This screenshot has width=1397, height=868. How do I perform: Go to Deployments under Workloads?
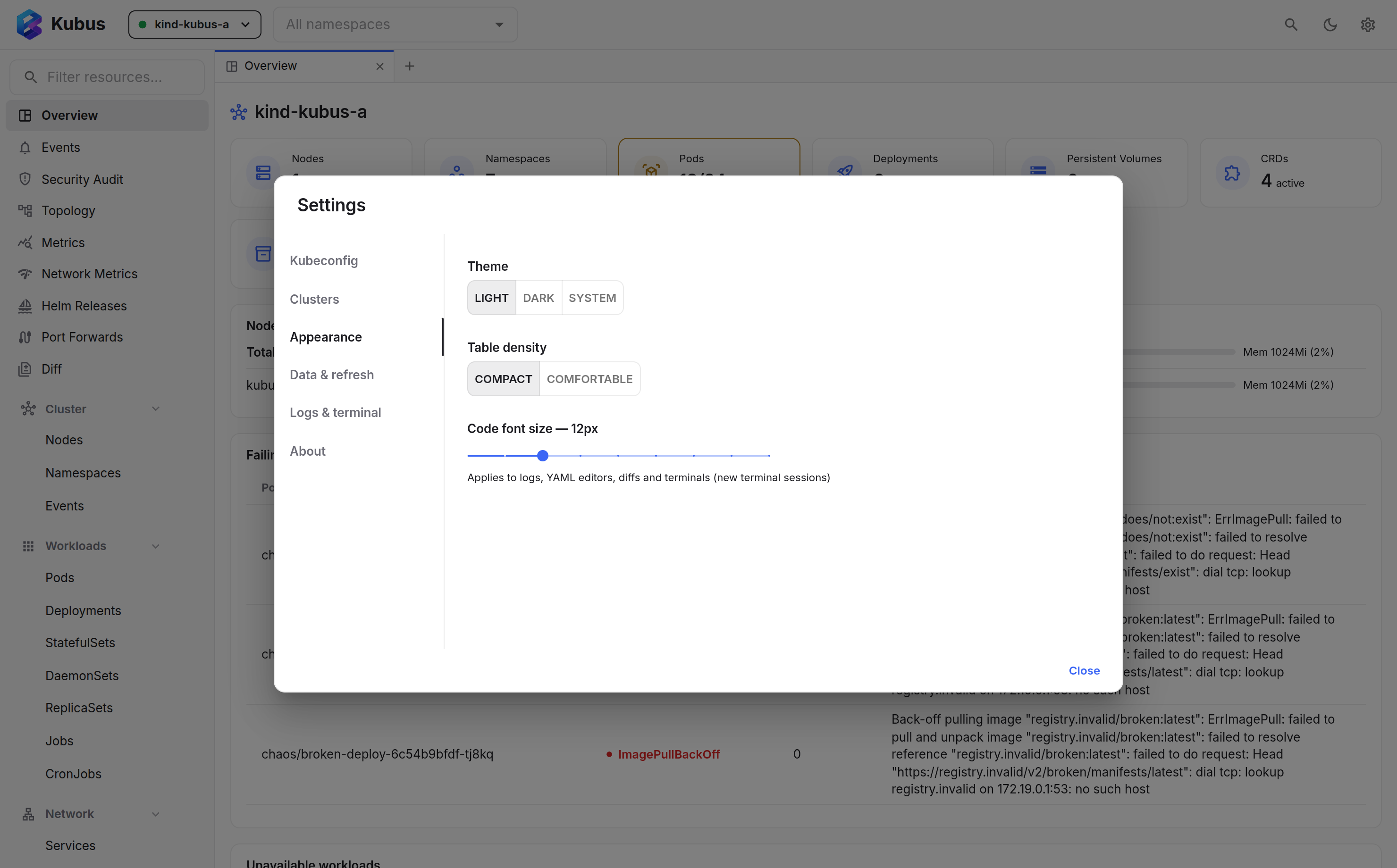coord(83,611)
